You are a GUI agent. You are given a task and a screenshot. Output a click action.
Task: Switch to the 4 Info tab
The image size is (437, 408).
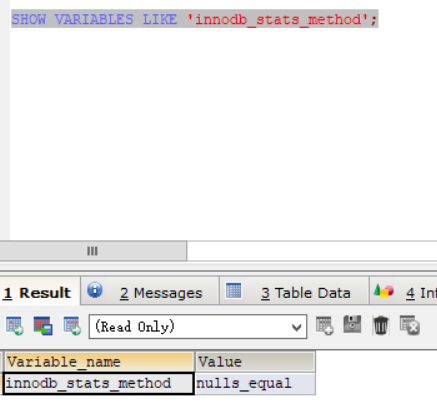click(x=403, y=291)
